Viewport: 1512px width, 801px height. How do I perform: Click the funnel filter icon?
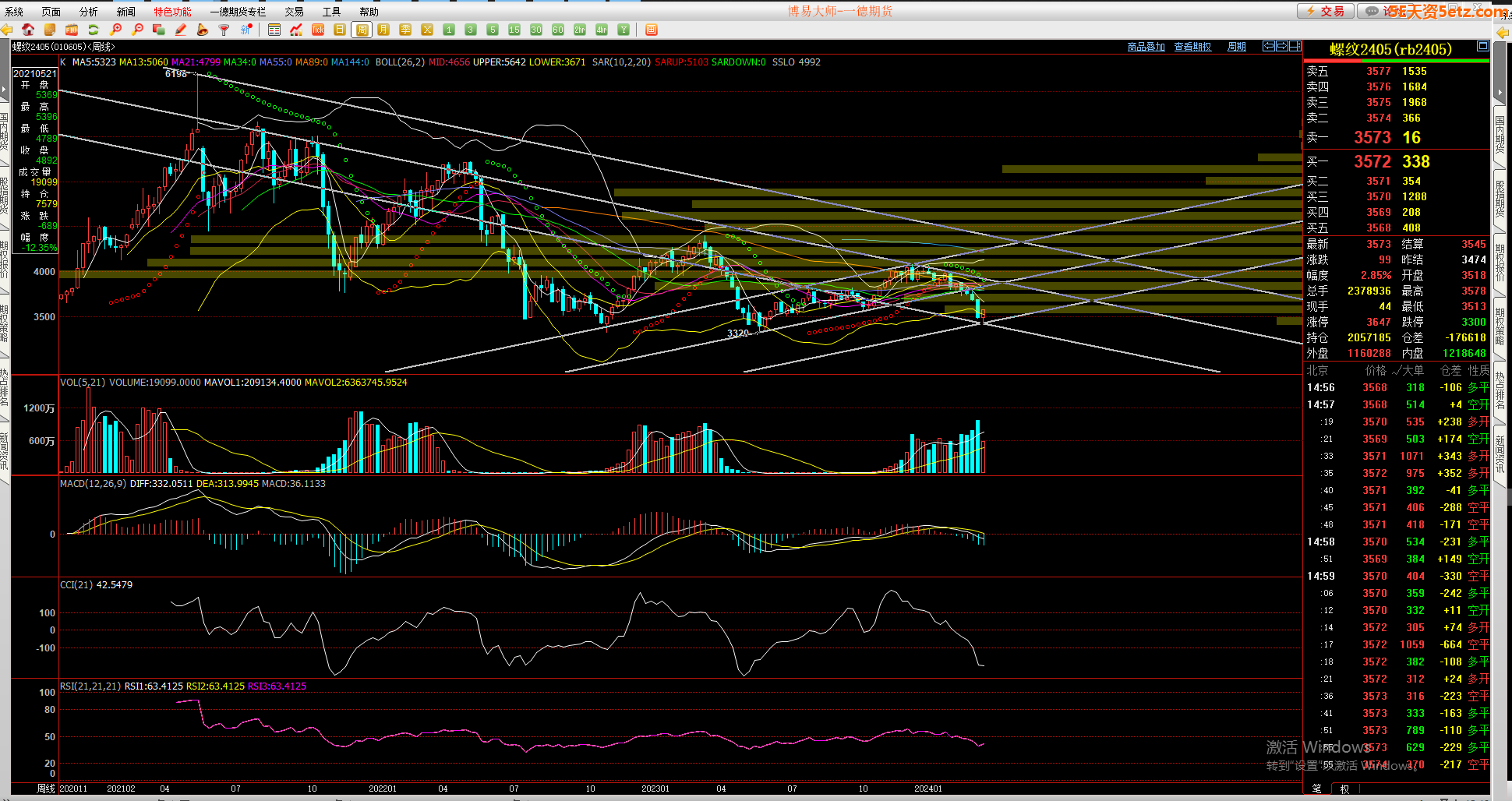coord(224,30)
